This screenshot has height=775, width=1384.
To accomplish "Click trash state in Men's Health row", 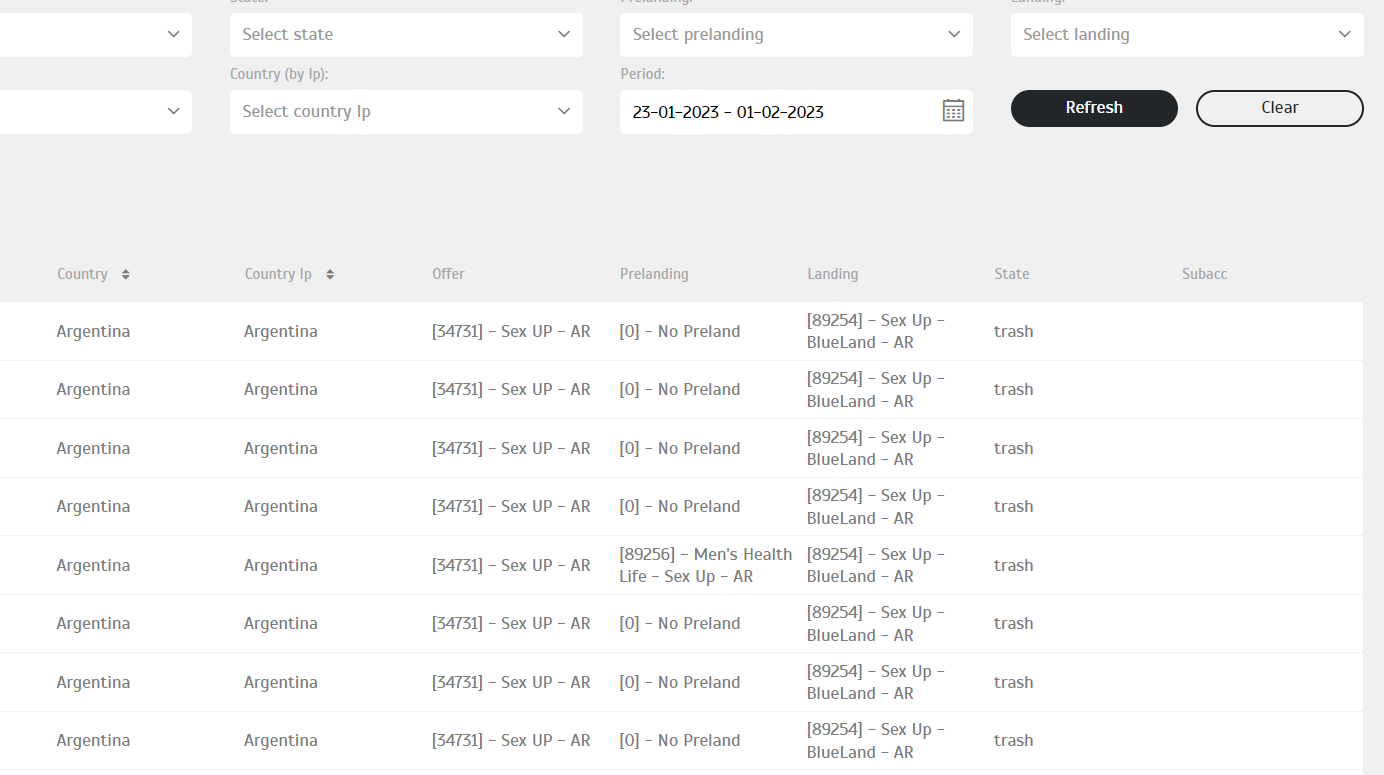I will [1013, 565].
